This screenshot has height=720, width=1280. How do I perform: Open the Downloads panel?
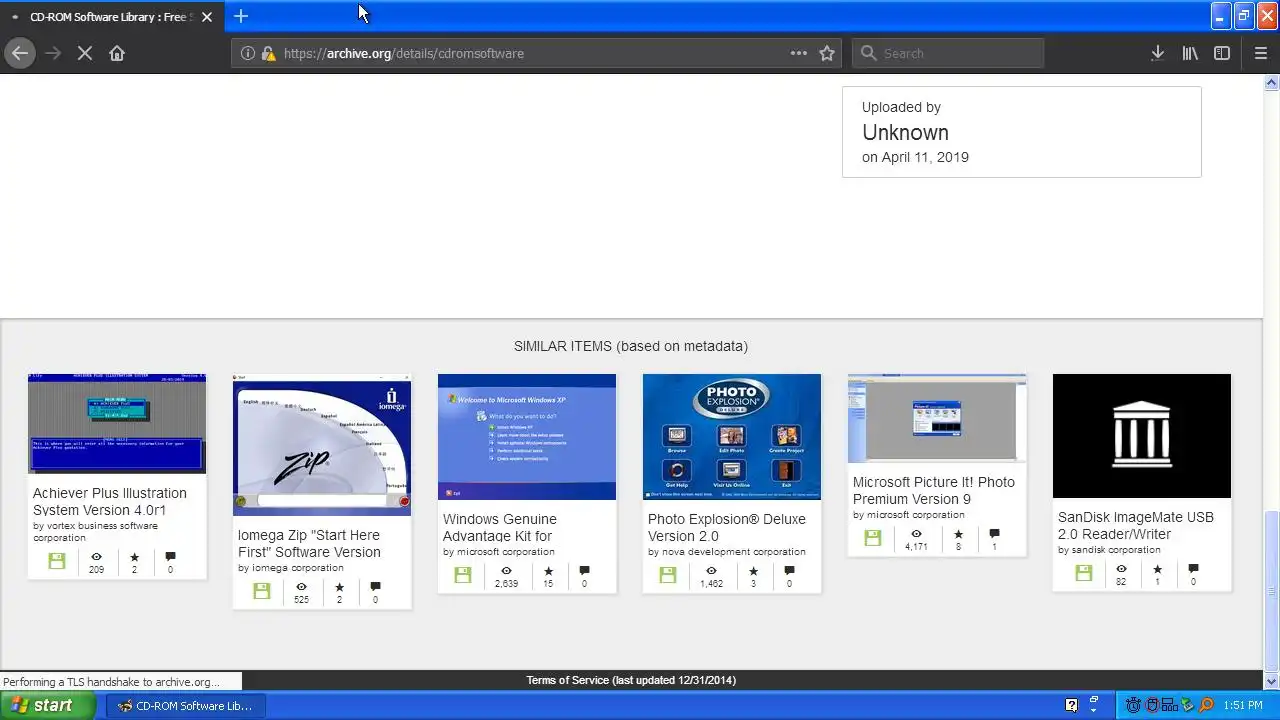click(1157, 53)
